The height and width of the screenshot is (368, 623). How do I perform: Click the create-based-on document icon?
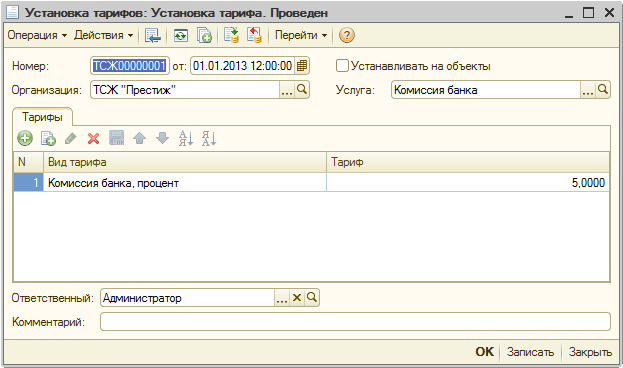pos(205,35)
